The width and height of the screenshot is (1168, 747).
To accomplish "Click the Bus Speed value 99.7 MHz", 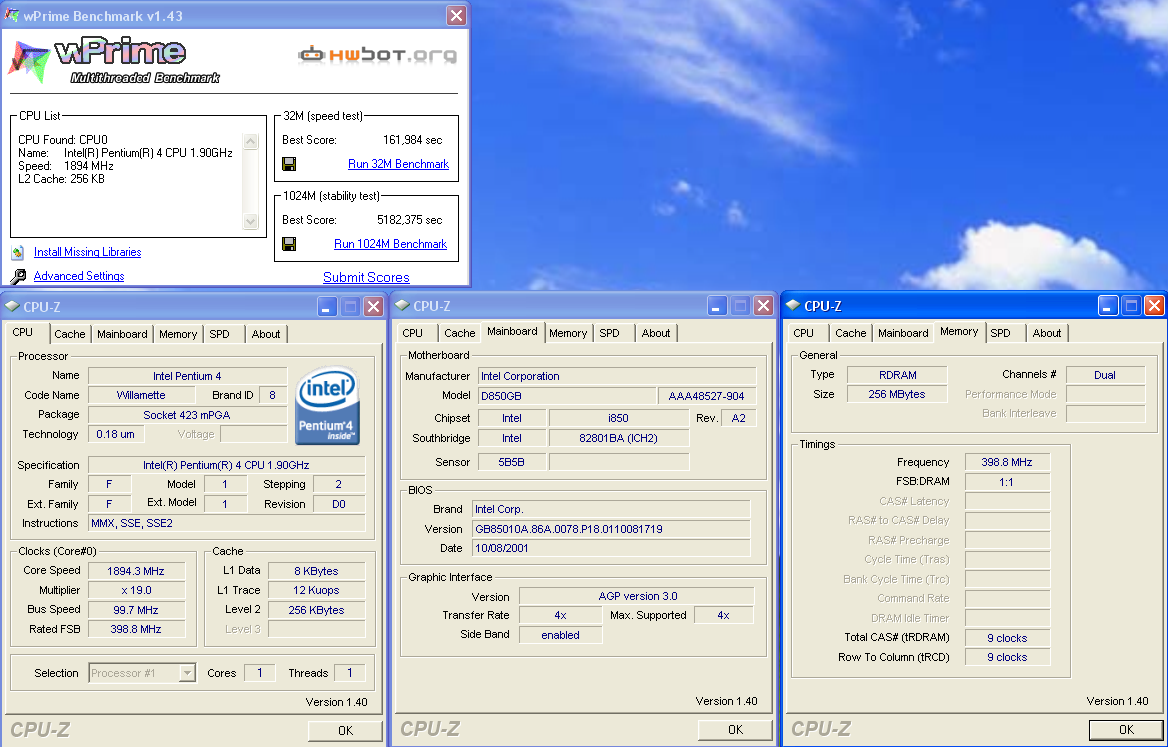I will point(136,610).
